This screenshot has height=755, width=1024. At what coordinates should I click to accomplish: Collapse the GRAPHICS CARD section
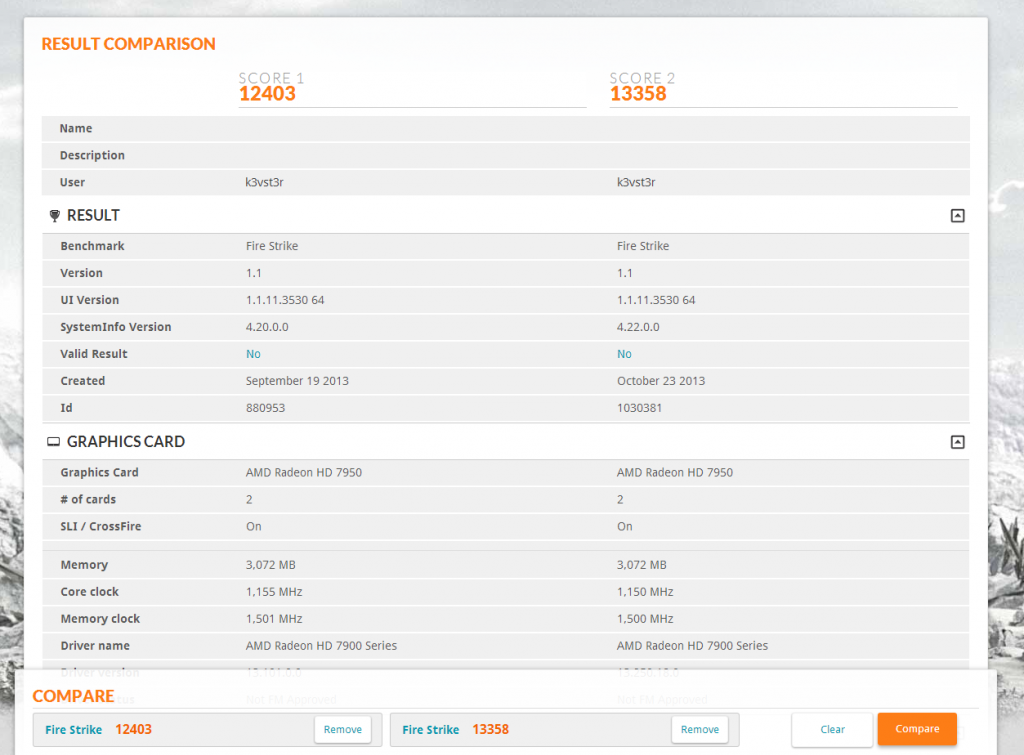[x=957, y=442]
